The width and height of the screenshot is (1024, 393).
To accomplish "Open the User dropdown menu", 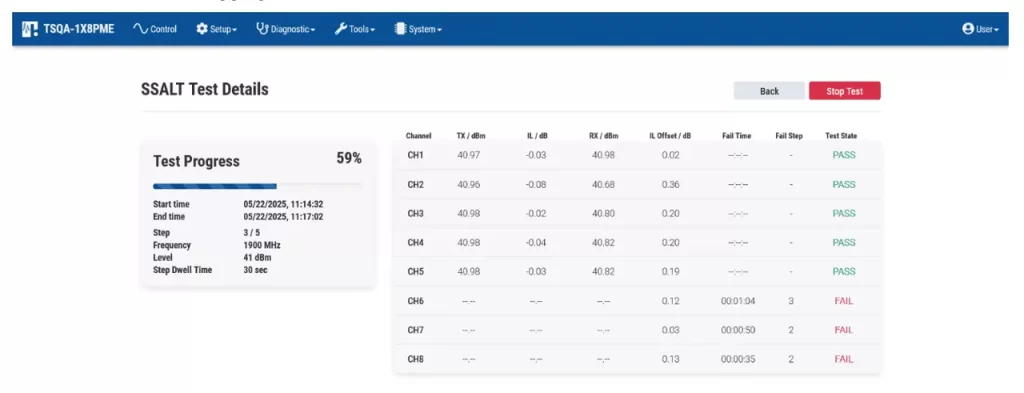I will coord(981,29).
